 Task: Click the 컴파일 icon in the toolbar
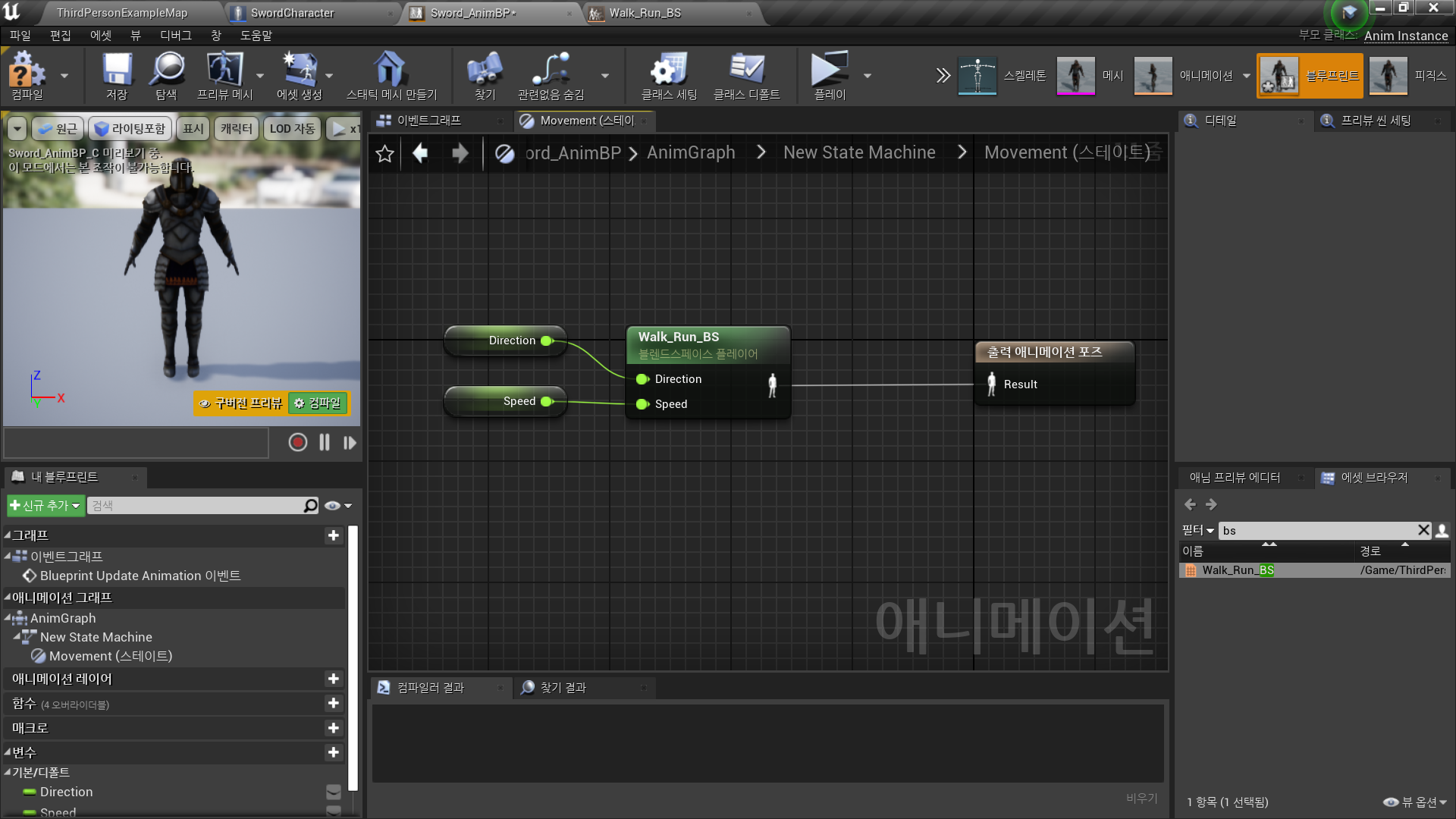coord(25,75)
